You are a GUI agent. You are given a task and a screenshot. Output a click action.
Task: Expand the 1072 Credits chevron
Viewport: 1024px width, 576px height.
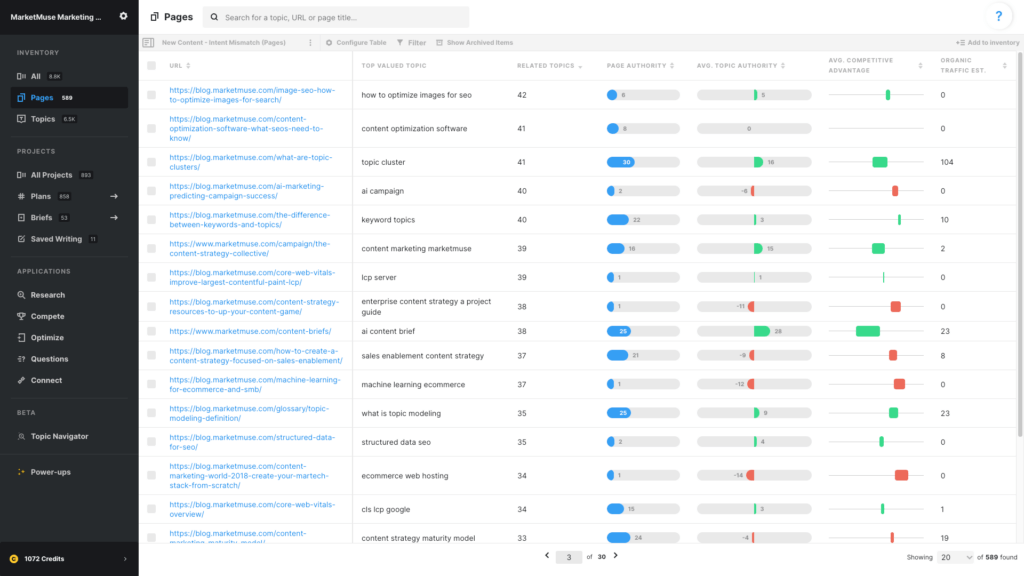click(125, 559)
